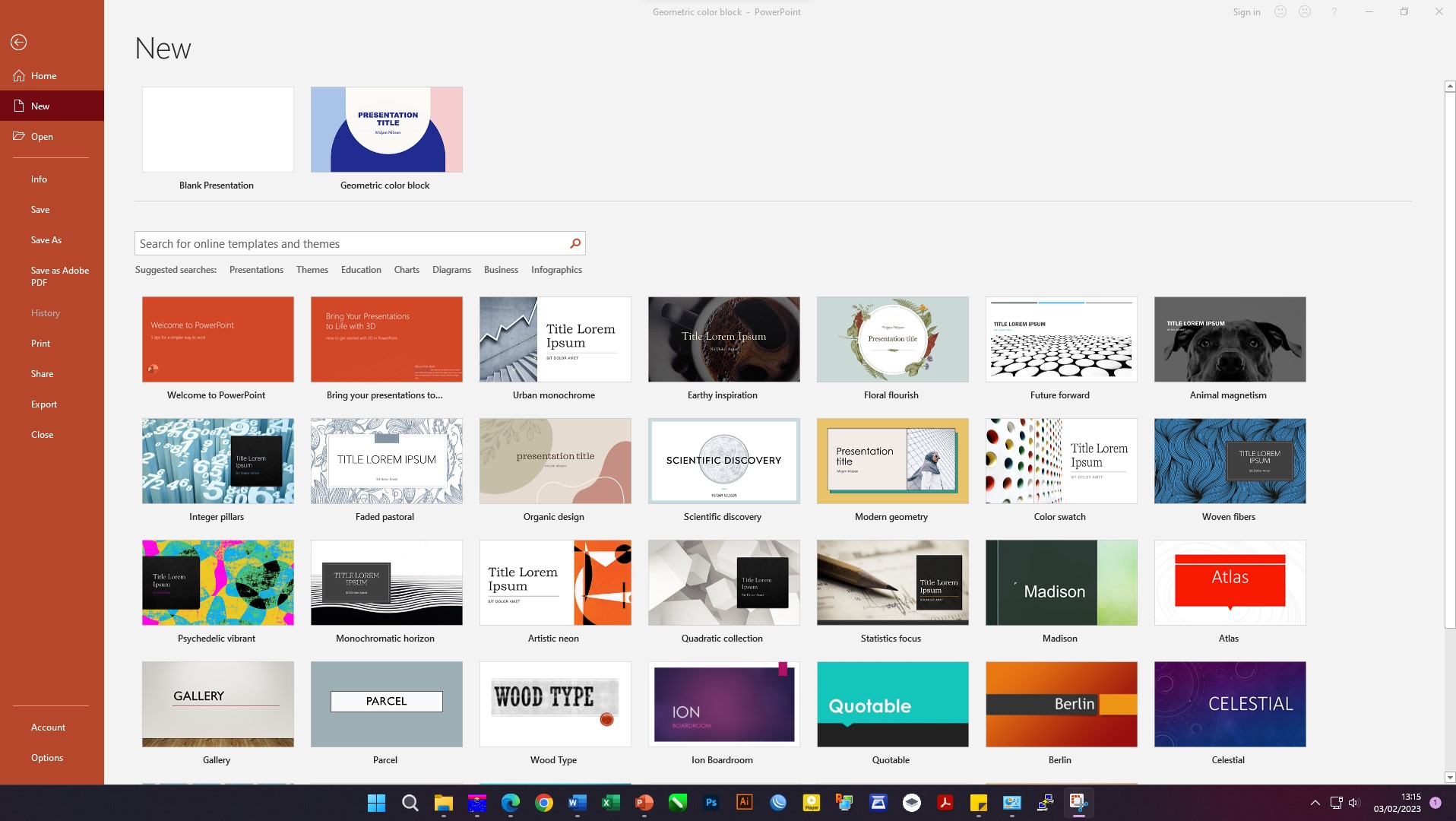Open File Explorer from the taskbar
1456x821 pixels.
coord(443,803)
